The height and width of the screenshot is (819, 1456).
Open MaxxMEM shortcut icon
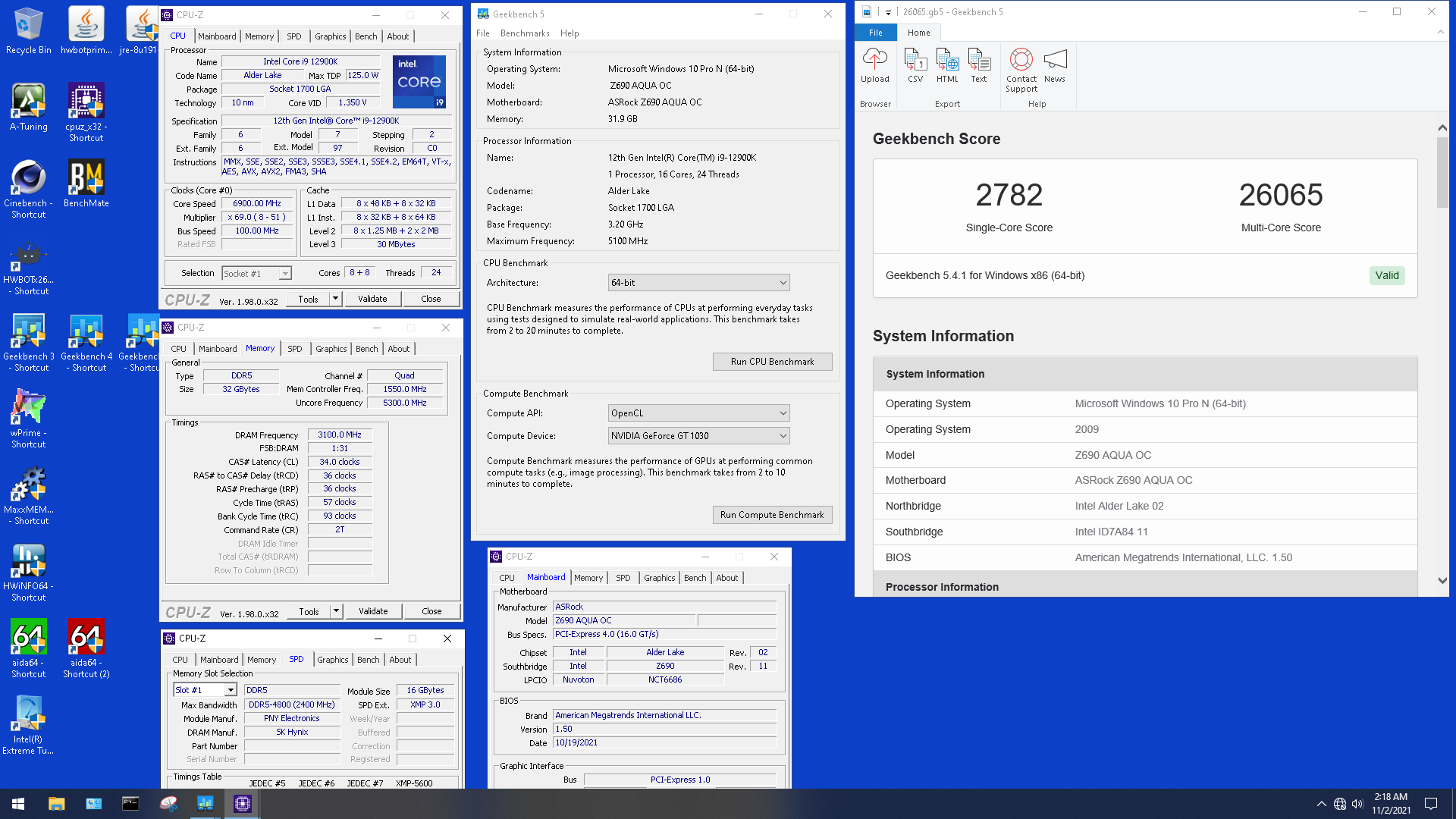tap(29, 495)
